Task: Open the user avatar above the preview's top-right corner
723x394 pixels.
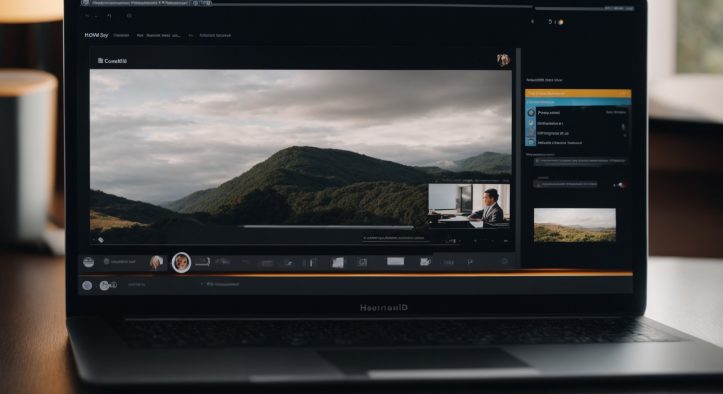Action: (503, 60)
